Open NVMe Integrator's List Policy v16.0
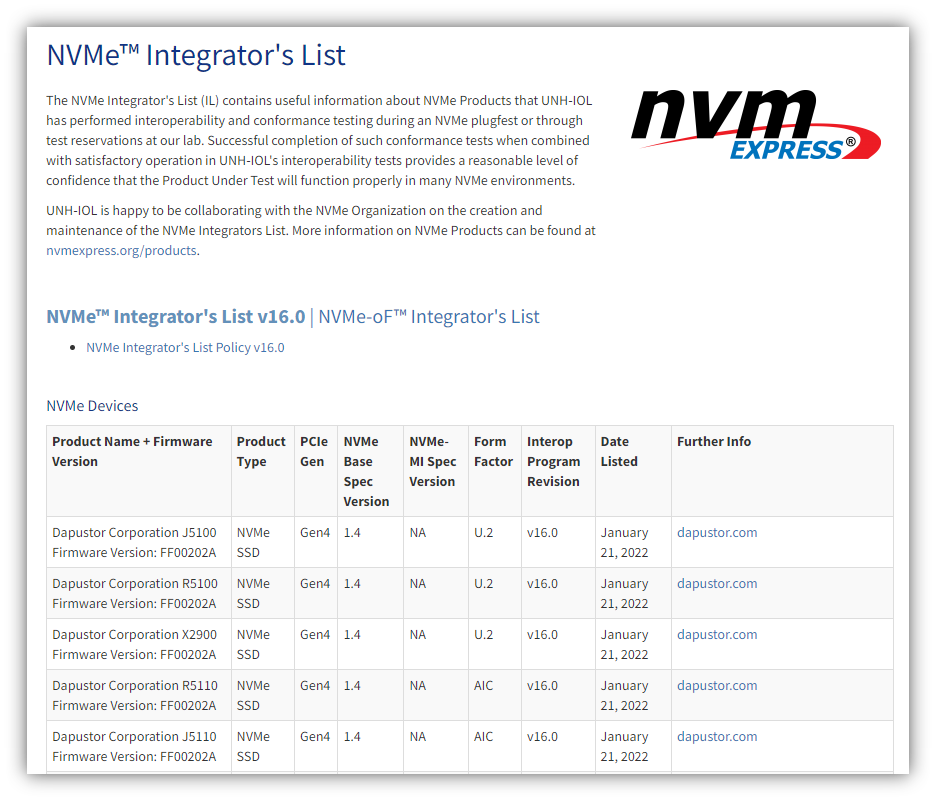The height and width of the screenshot is (801, 936). click(x=185, y=347)
